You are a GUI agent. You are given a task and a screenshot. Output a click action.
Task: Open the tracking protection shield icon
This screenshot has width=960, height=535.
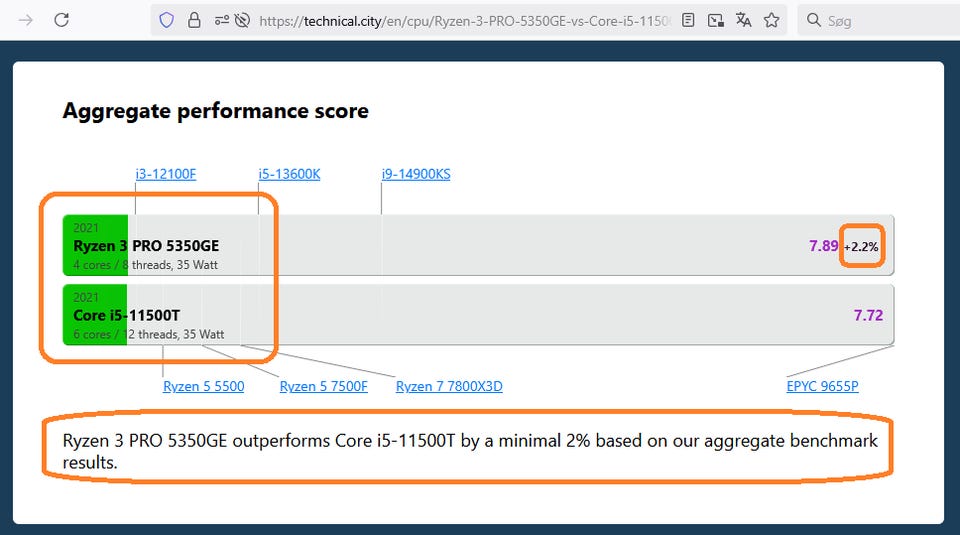tap(167, 20)
